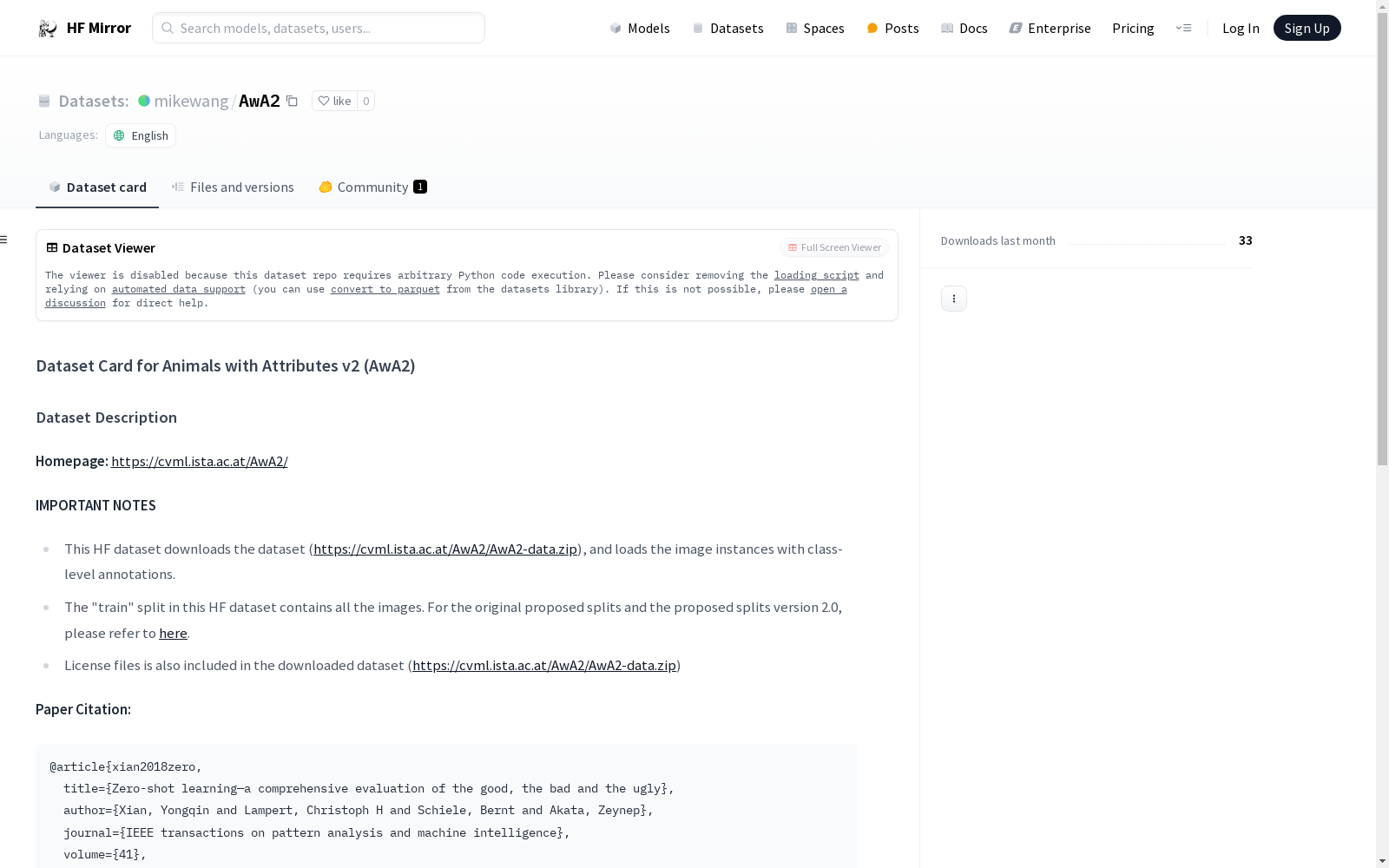This screenshot has height=868, width=1389.
Task: Focus the search models, datasets, users field
Action: (319, 28)
